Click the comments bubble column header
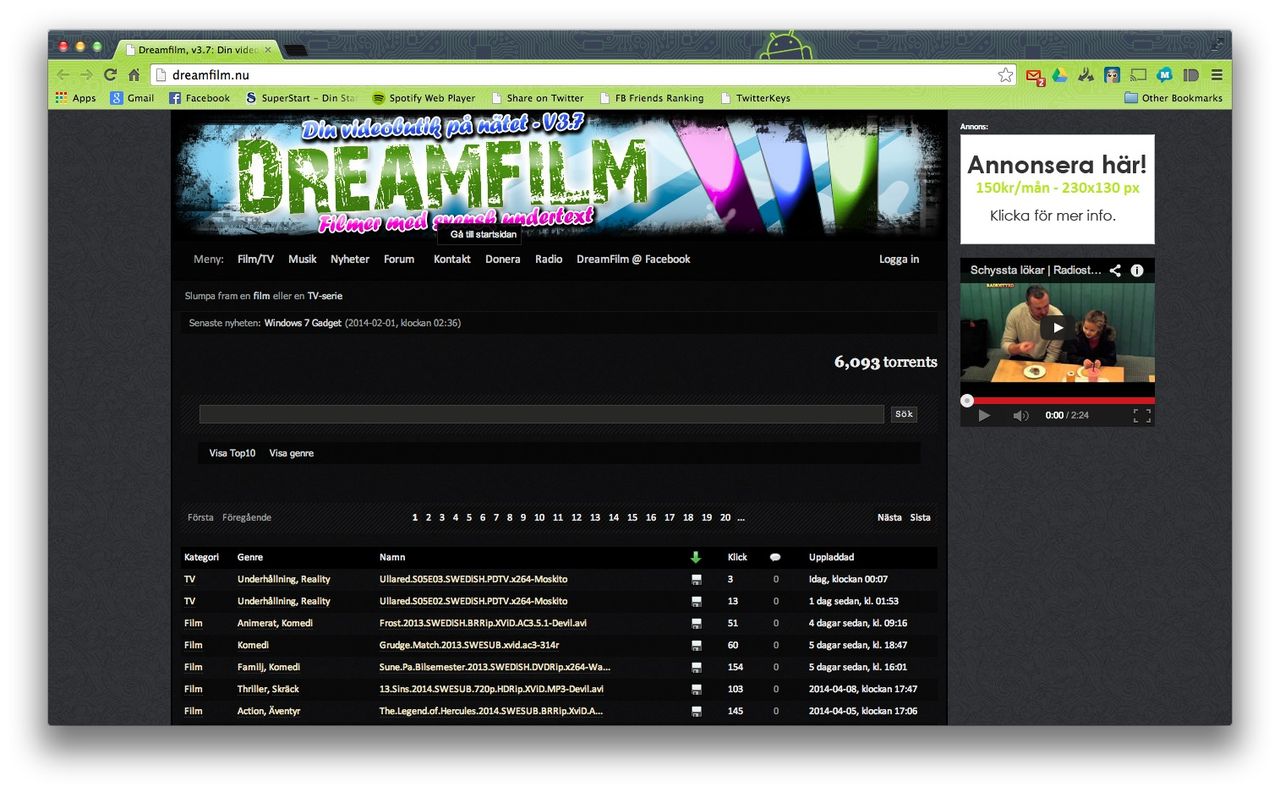Screen dimensions: 1280x792 coord(775,557)
